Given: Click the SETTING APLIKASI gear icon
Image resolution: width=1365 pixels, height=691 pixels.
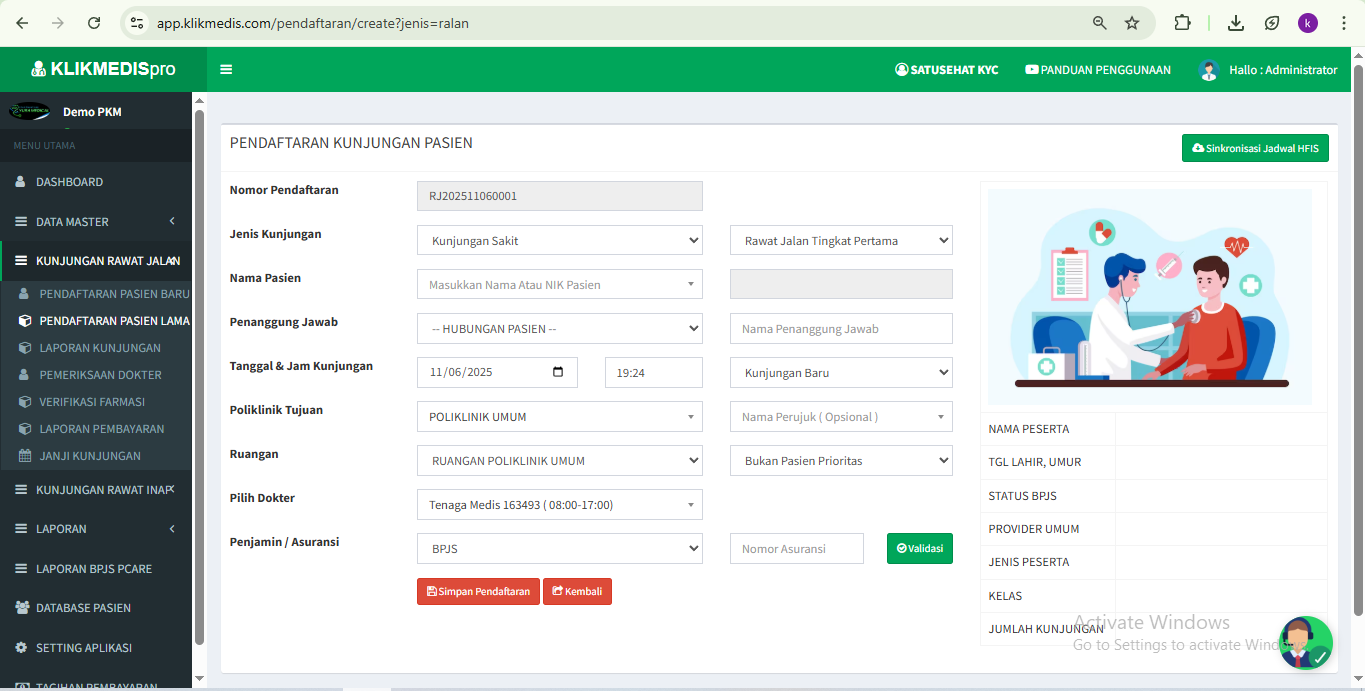Looking at the screenshot, I should pos(21,648).
